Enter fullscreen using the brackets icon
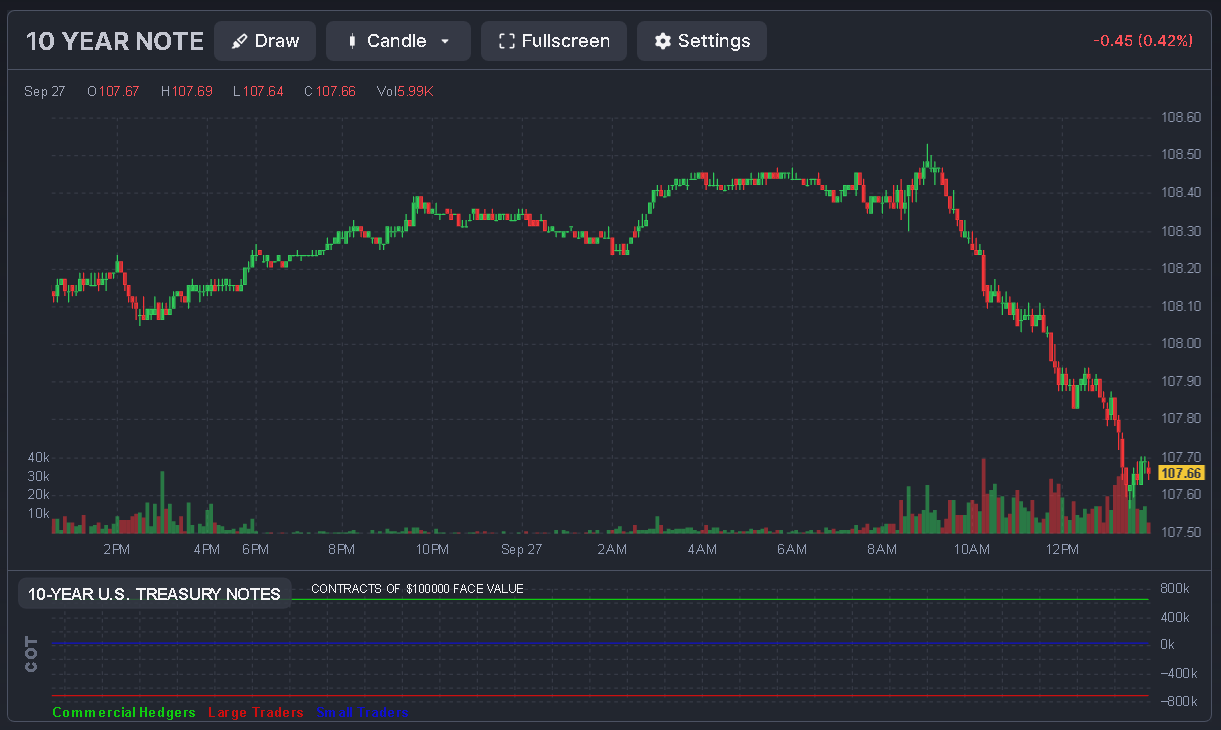This screenshot has height=730, width=1221. click(x=506, y=41)
